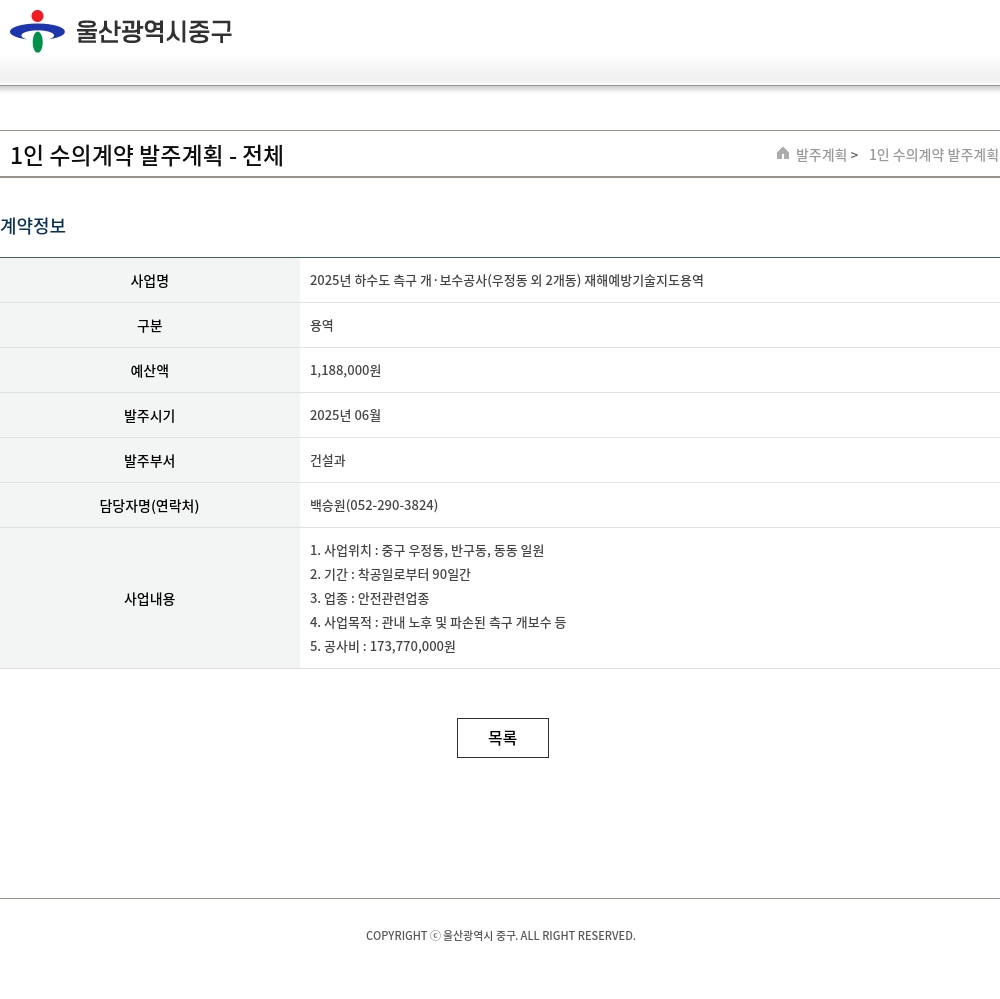Image resolution: width=1000 pixels, height=999 pixels.
Task: Select the project name text starting with 2025년 하수도
Action: click(506, 281)
